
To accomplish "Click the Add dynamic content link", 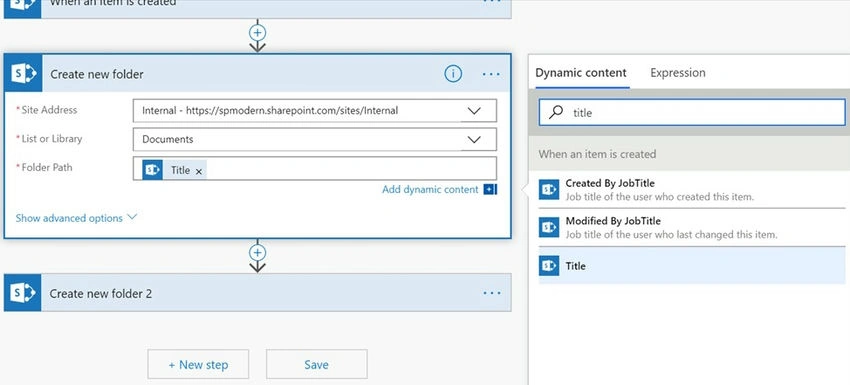I will coord(430,189).
